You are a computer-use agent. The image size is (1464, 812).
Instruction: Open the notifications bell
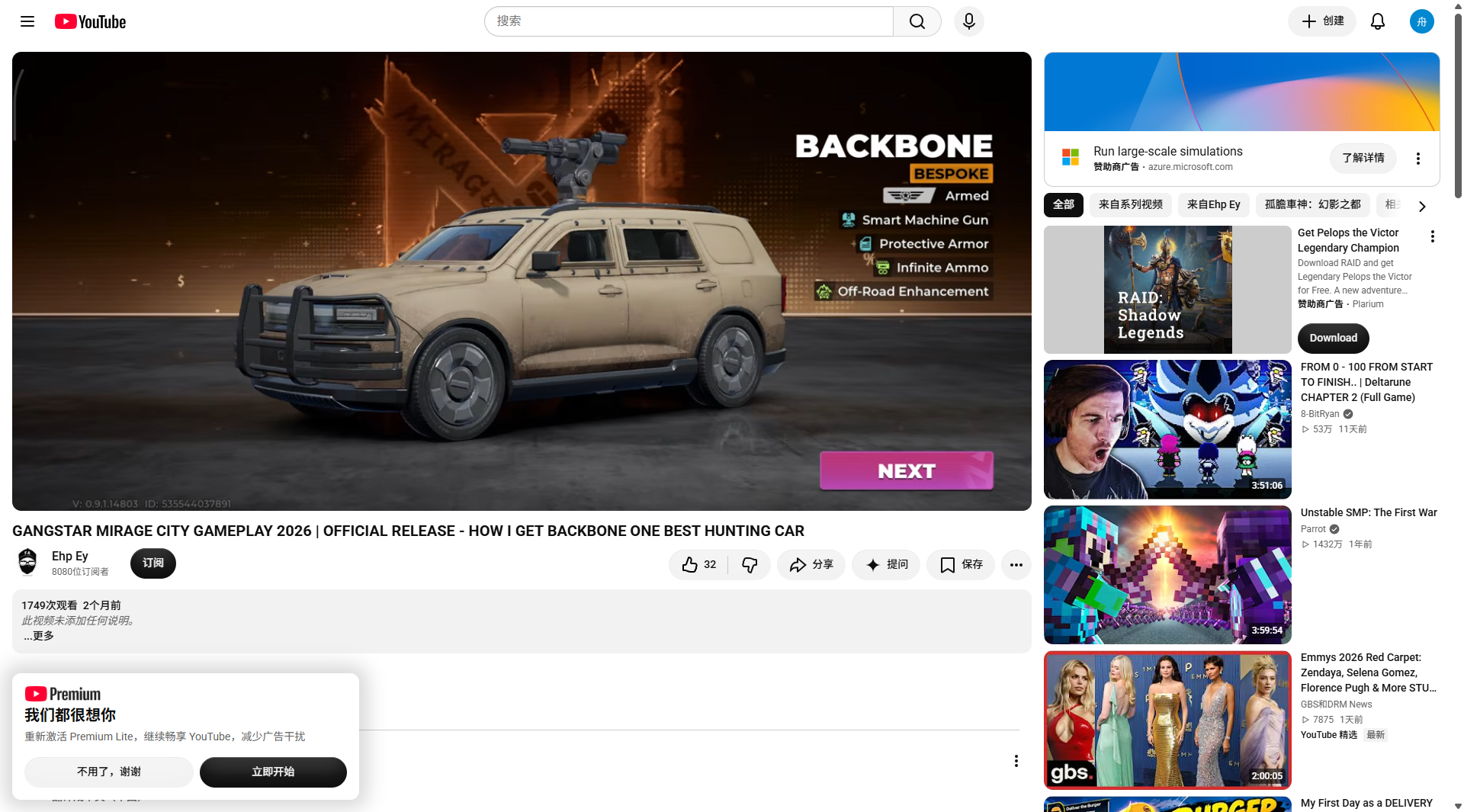click(1377, 21)
